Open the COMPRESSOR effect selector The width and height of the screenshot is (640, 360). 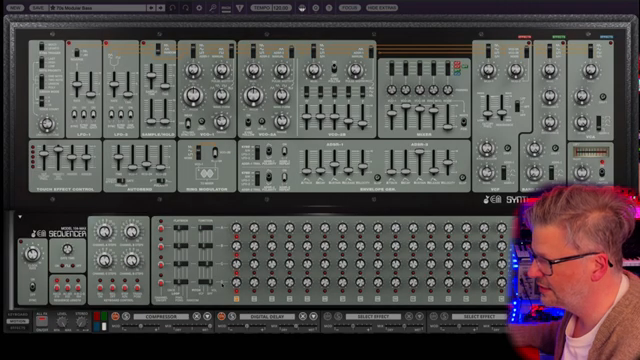coord(161,316)
